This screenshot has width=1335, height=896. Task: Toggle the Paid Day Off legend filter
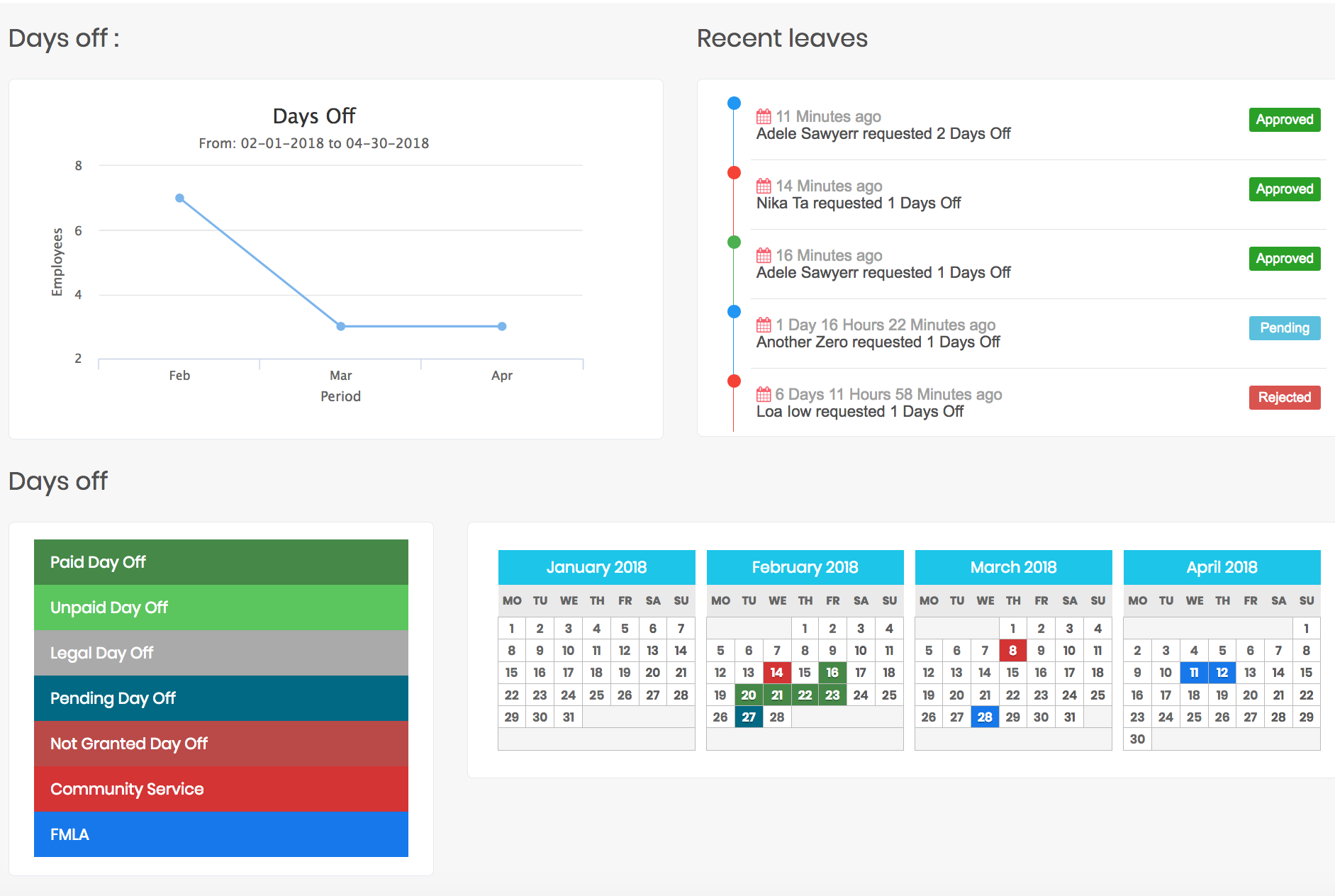pyautogui.click(x=220, y=562)
